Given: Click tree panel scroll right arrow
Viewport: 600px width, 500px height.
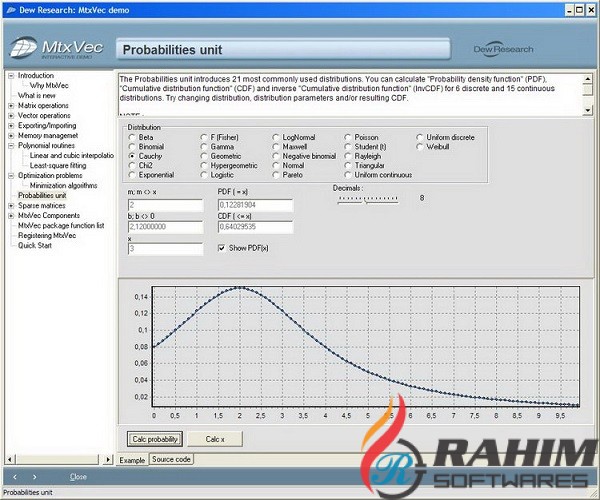Looking at the screenshot, I should click(x=108, y=459).
